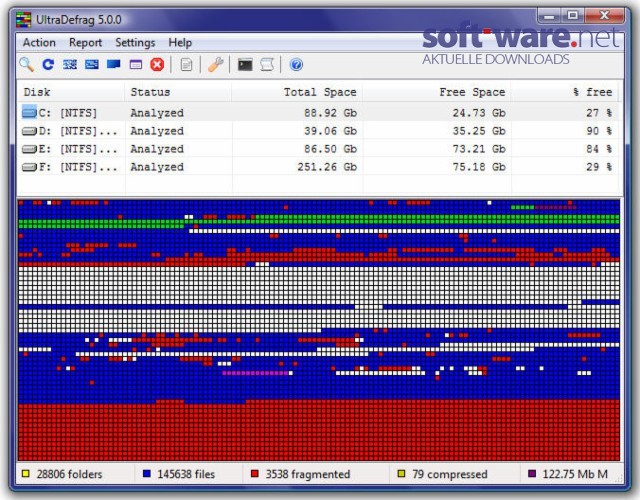640x500 pixels.
Task: Click the 73.21 Gb free space cell
Action: [479, 149]
